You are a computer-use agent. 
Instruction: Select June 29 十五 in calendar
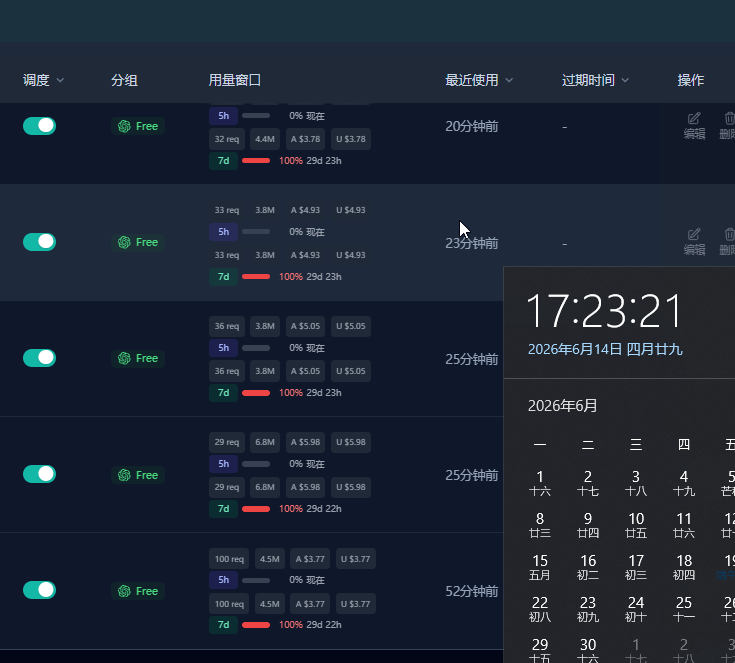pyautogui.click(x=540, y=650)
